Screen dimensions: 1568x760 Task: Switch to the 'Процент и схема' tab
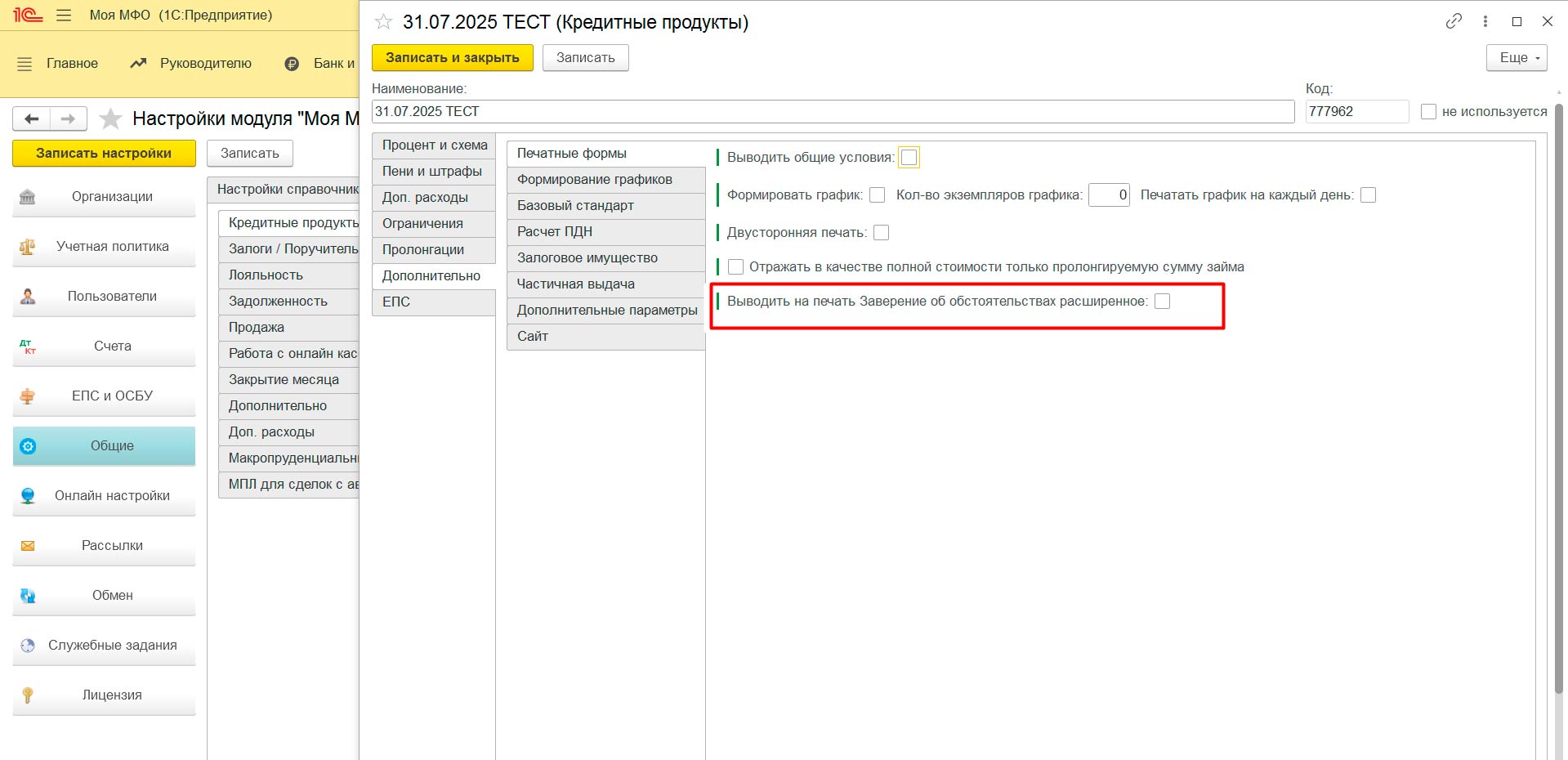[434, 145]
